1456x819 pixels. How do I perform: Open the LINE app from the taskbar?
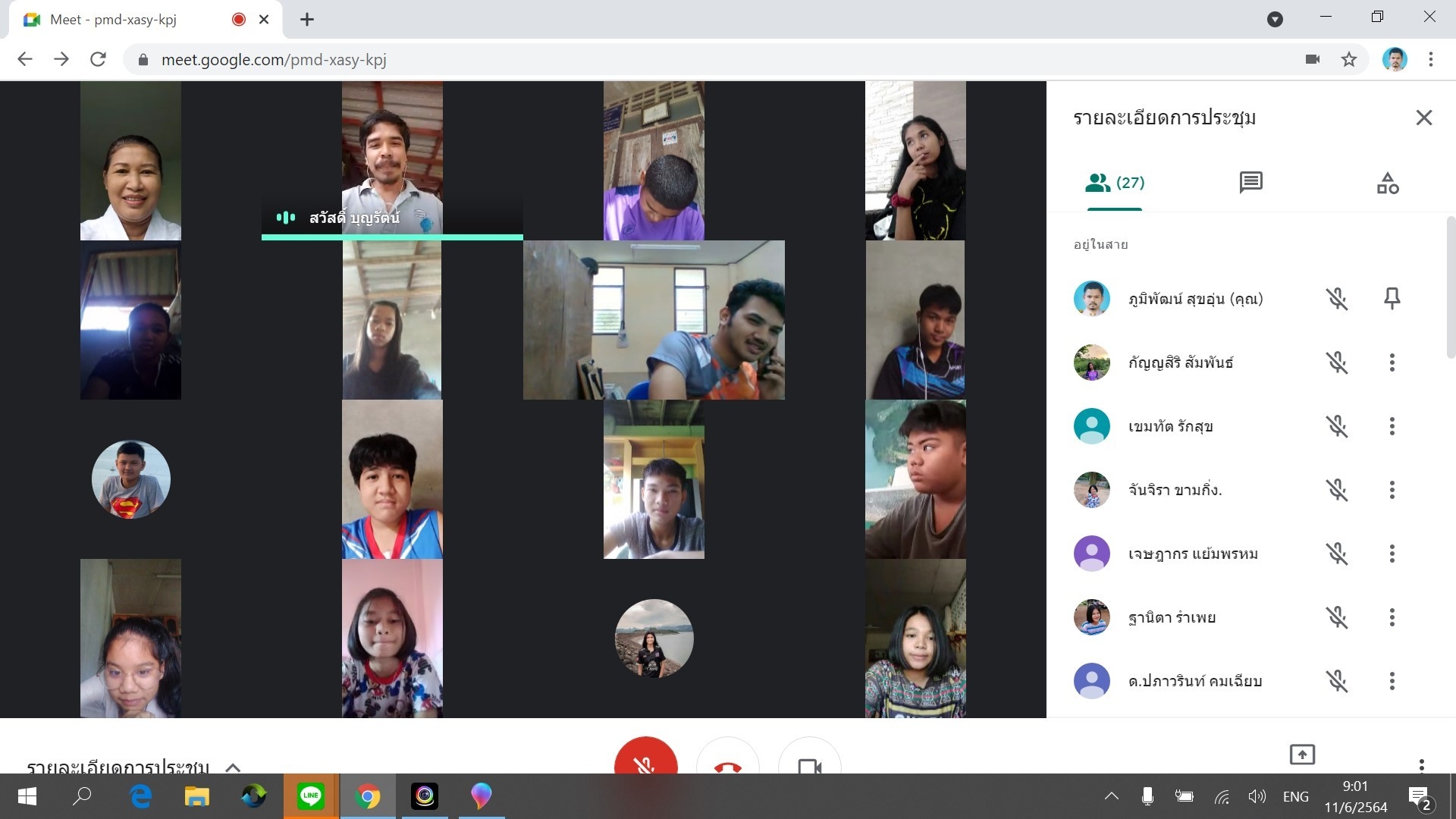(311, 796)
